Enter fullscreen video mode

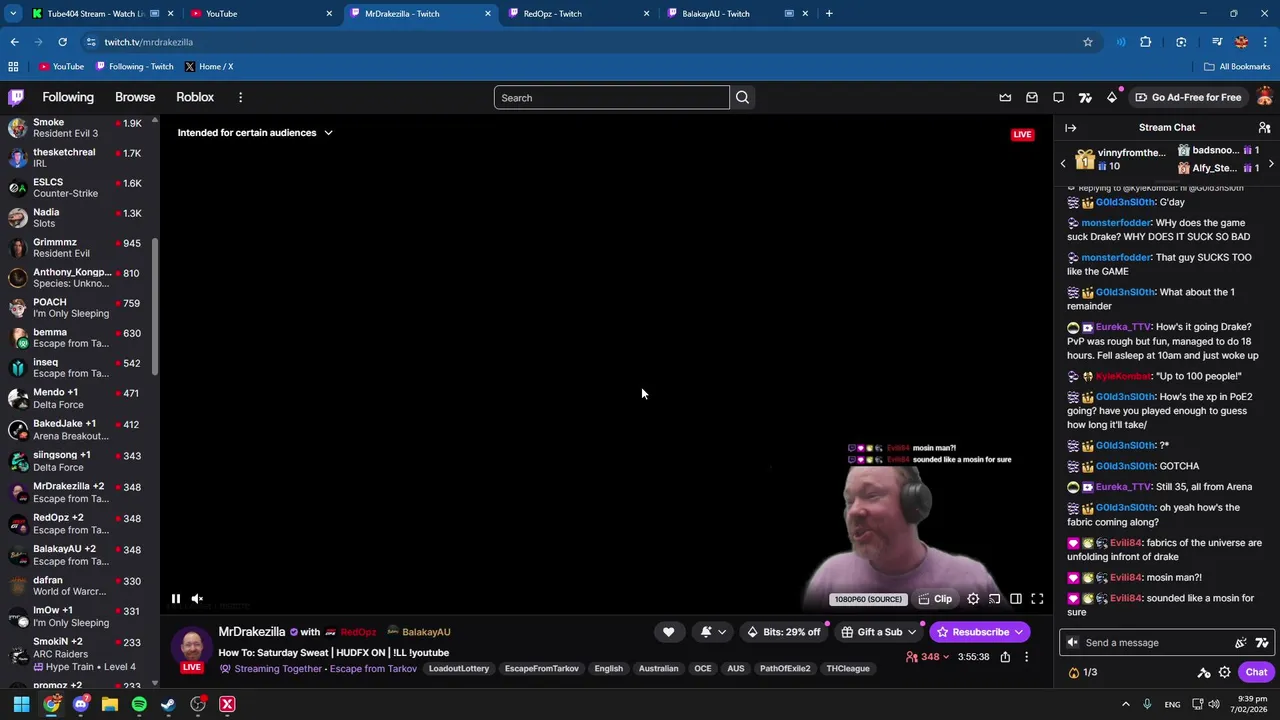[x=1037, y=599]
